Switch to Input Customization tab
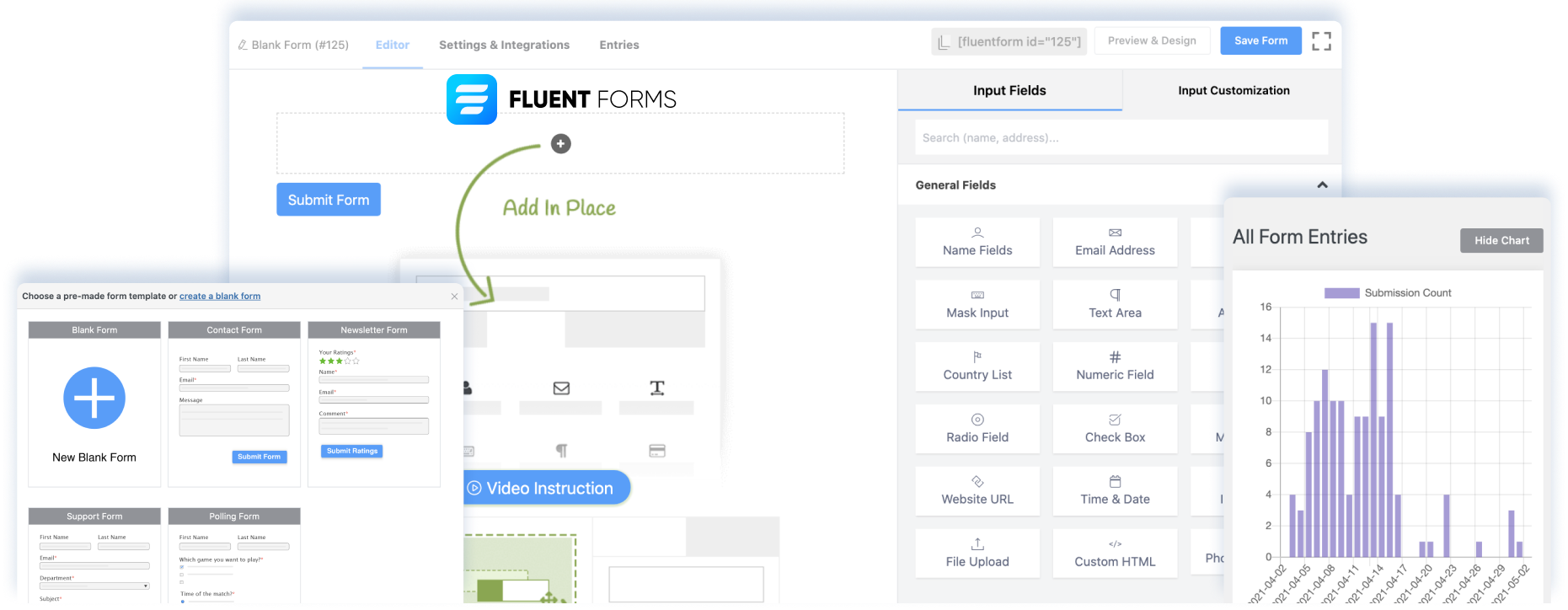Screen dimensions: 1568x610 click(1234, 90)
